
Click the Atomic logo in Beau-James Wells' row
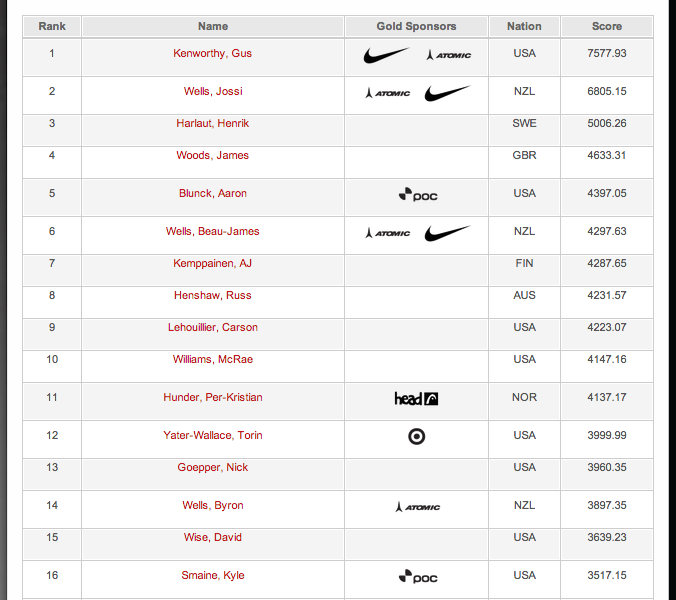coord(387,233)
